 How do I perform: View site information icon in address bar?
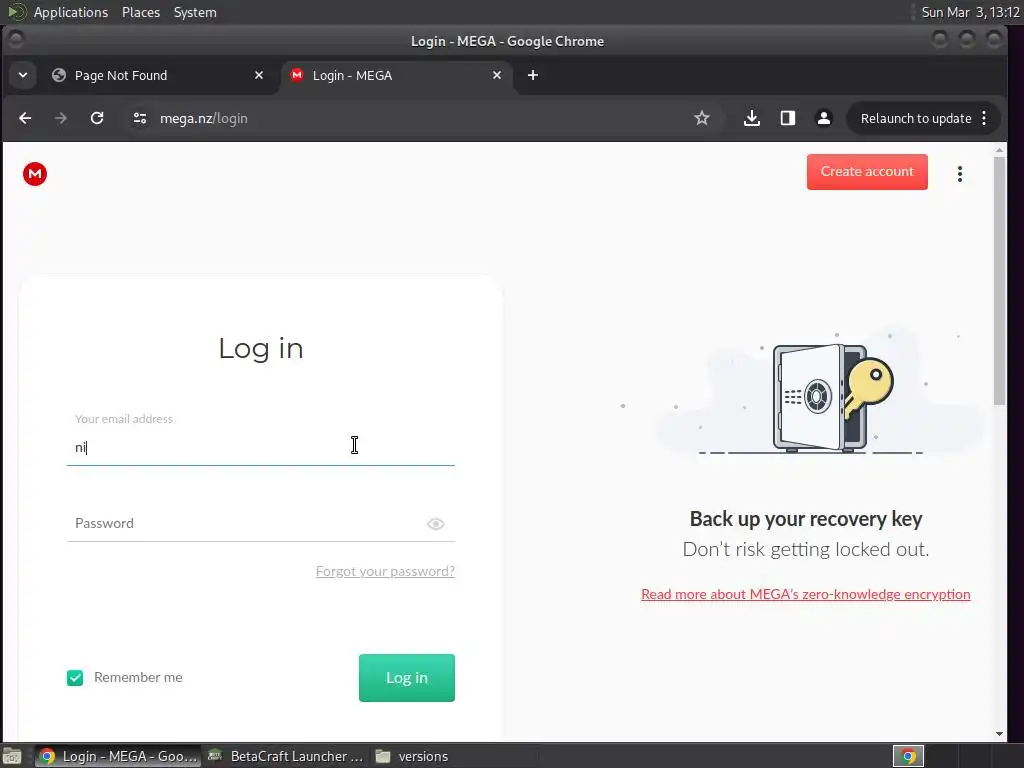tap(139, 118)
